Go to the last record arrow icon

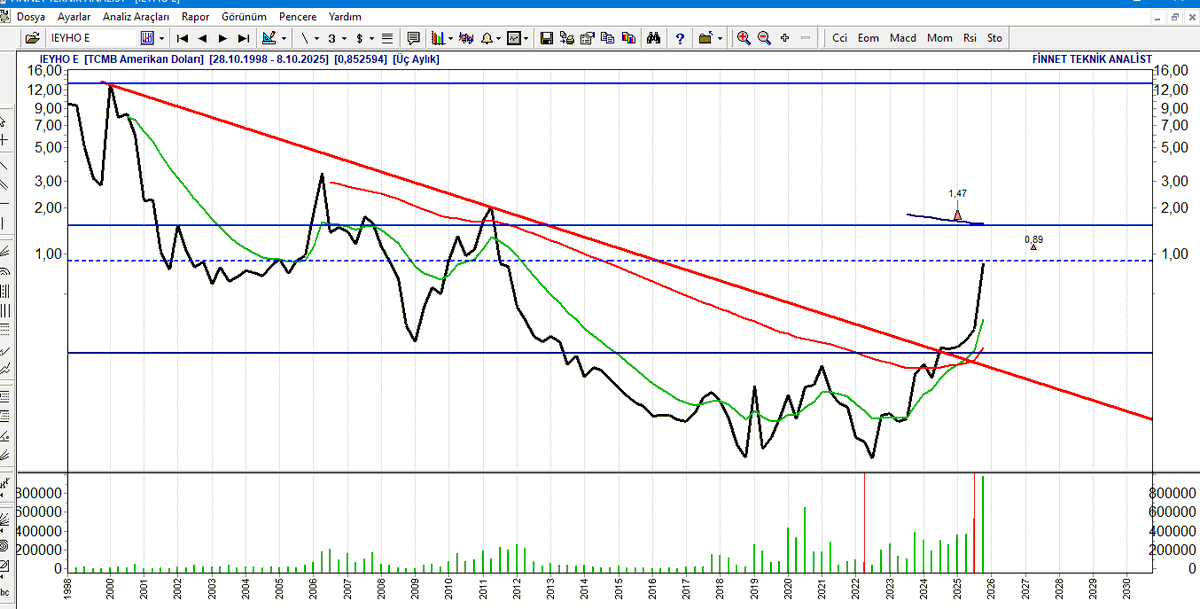[x=243, y=38]
